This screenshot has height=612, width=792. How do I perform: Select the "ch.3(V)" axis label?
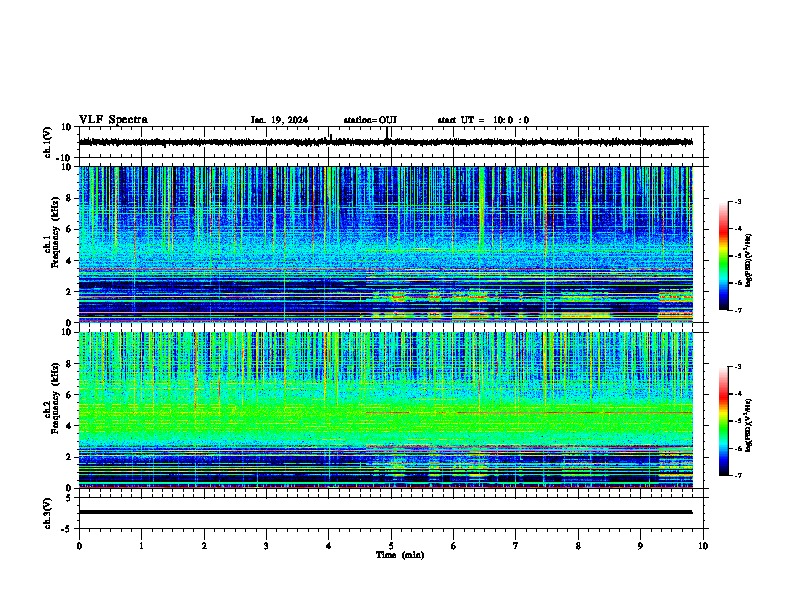point(48,513)
